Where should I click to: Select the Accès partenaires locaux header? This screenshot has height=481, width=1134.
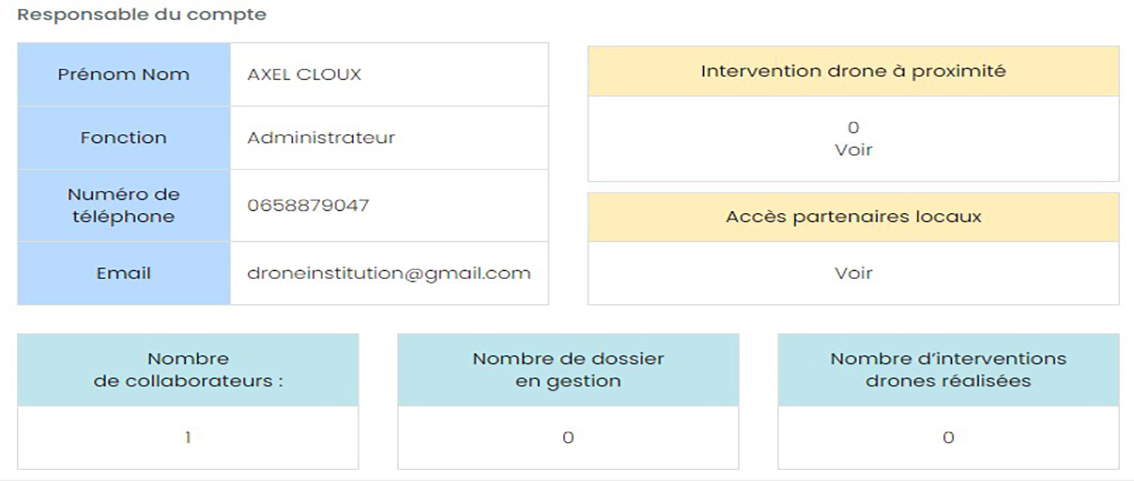[853, 217]
